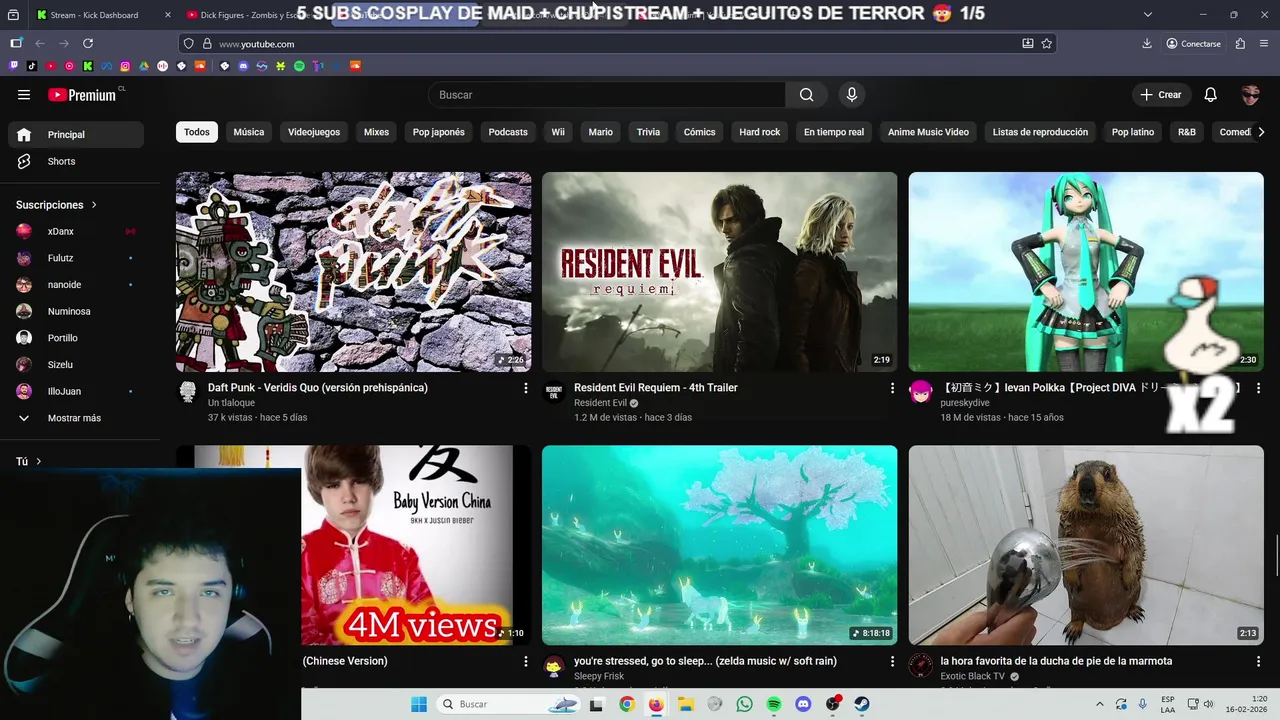Image resolution: width=1280 pixels, height=720 pixels.
Task: Play the Resident Evil Requiem thumbnail
Action: click(x=720, y=272)
